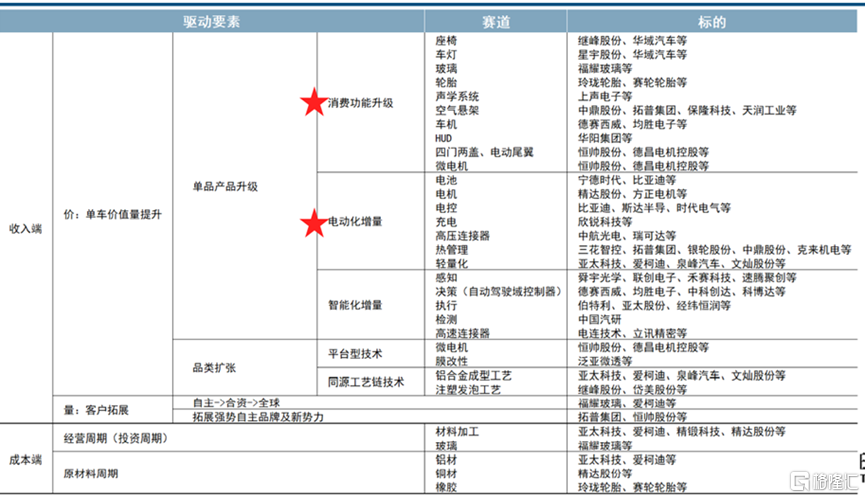The image size is (865, 498).
Task: Click 拓展强势自主品牌及新势力 row text
Action: pos(258,417)
